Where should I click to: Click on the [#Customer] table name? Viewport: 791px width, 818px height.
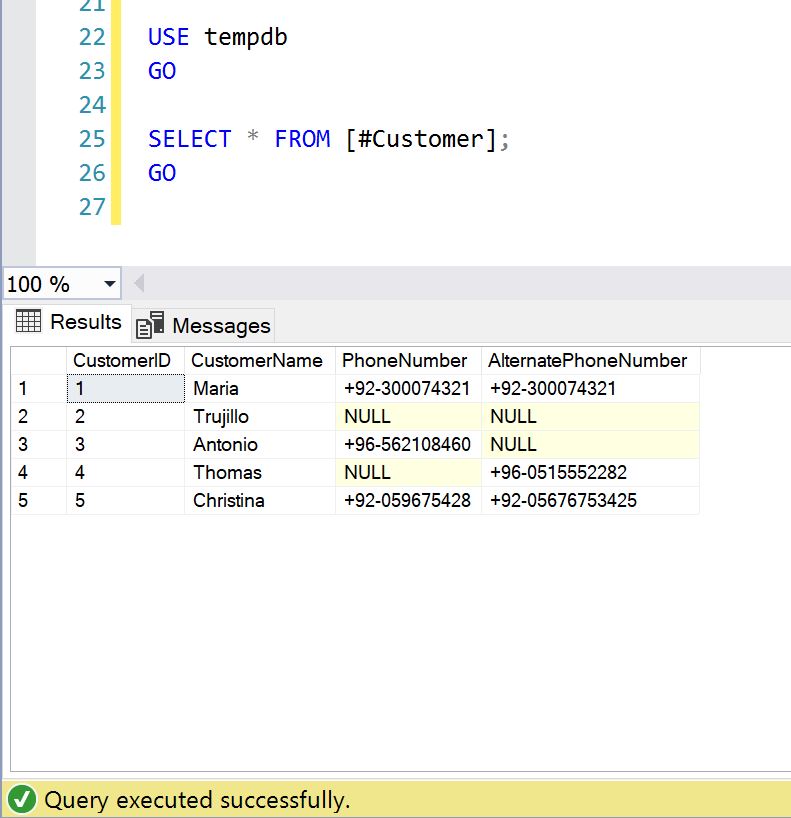click(x=420, y=139)
